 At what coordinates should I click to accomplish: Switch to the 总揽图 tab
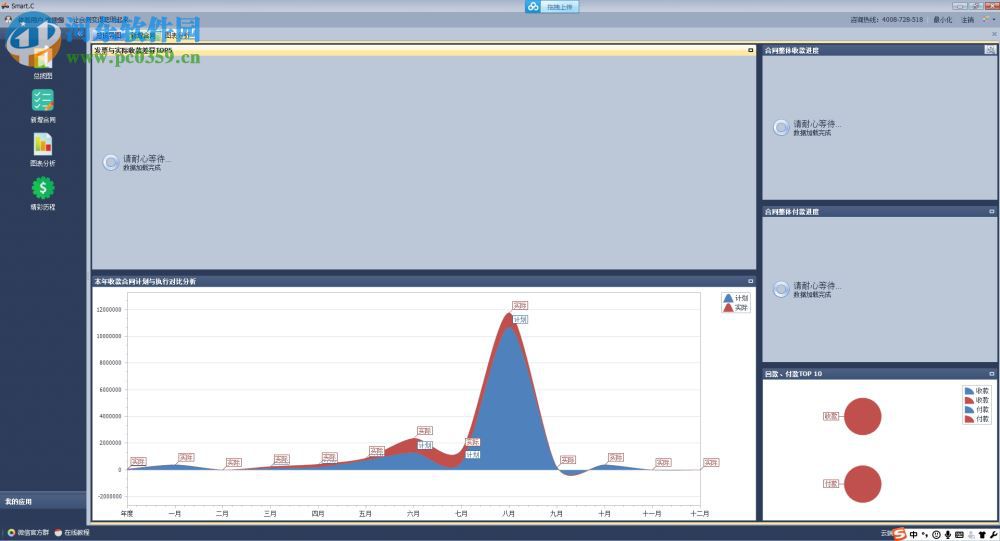108,36
